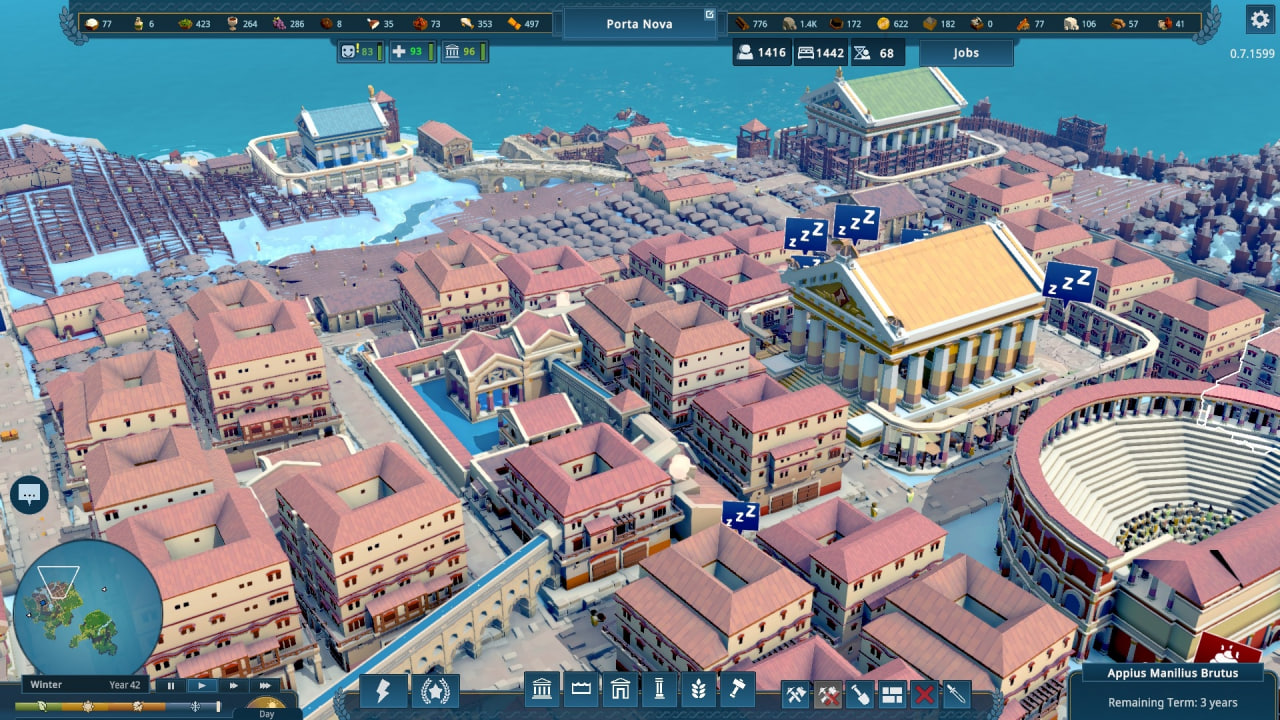Click the island minimap
1280x720 pixels.
(x=87, y=609)
